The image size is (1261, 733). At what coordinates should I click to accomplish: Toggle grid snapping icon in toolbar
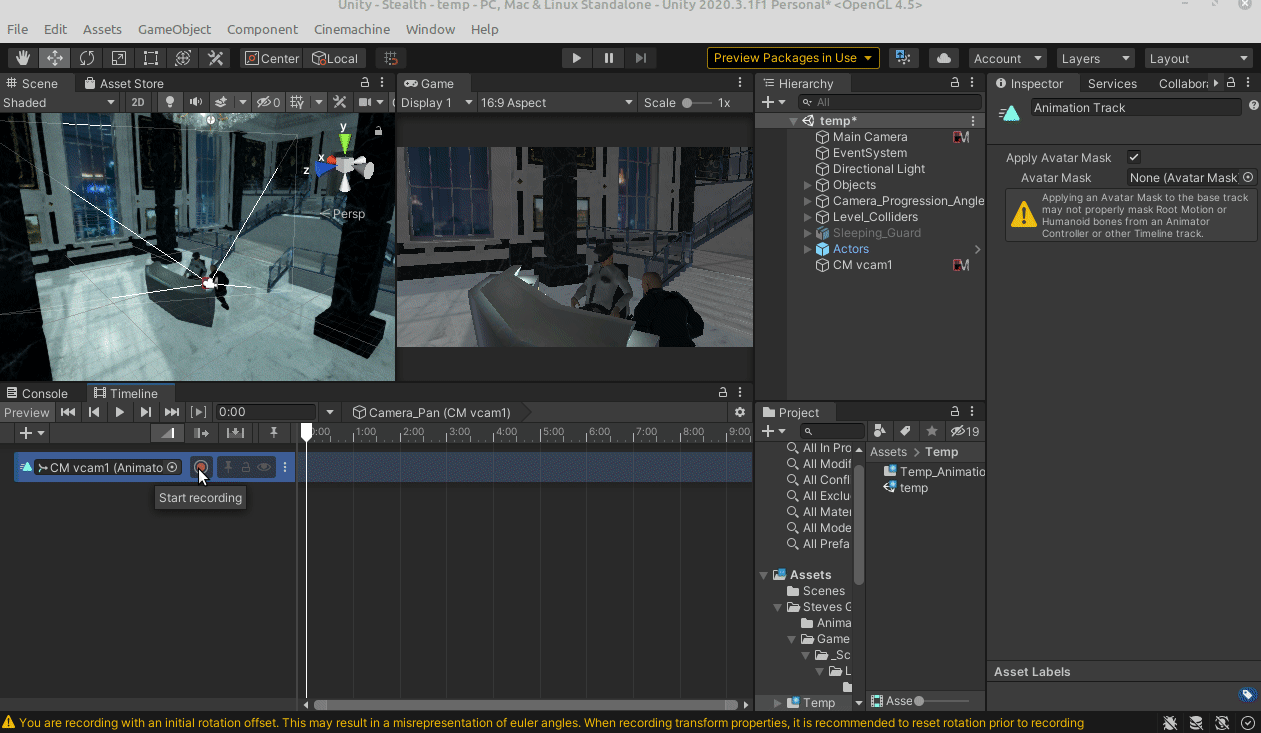pos(391,58)
